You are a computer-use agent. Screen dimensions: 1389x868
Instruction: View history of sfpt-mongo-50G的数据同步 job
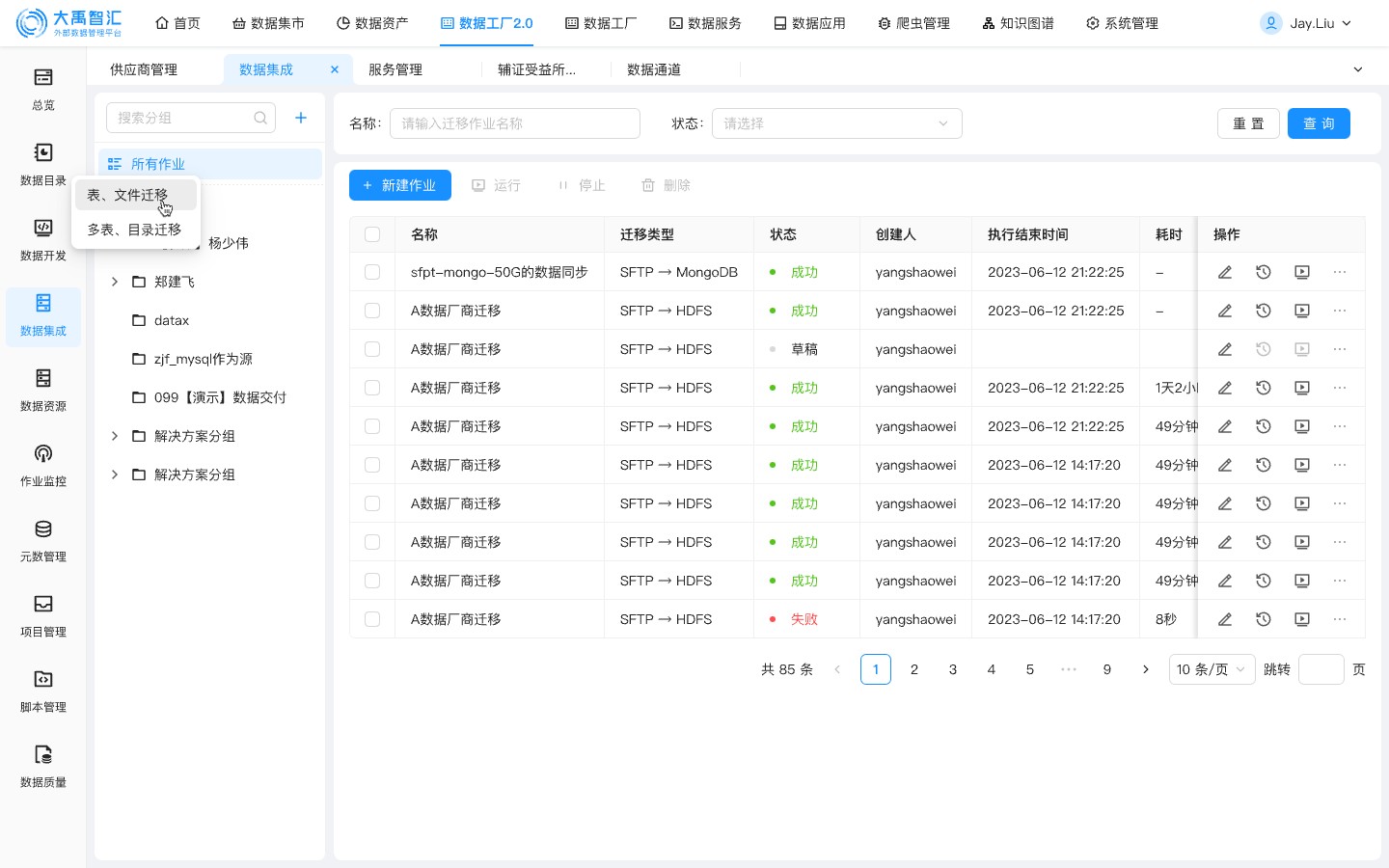tap(1264, 272)
